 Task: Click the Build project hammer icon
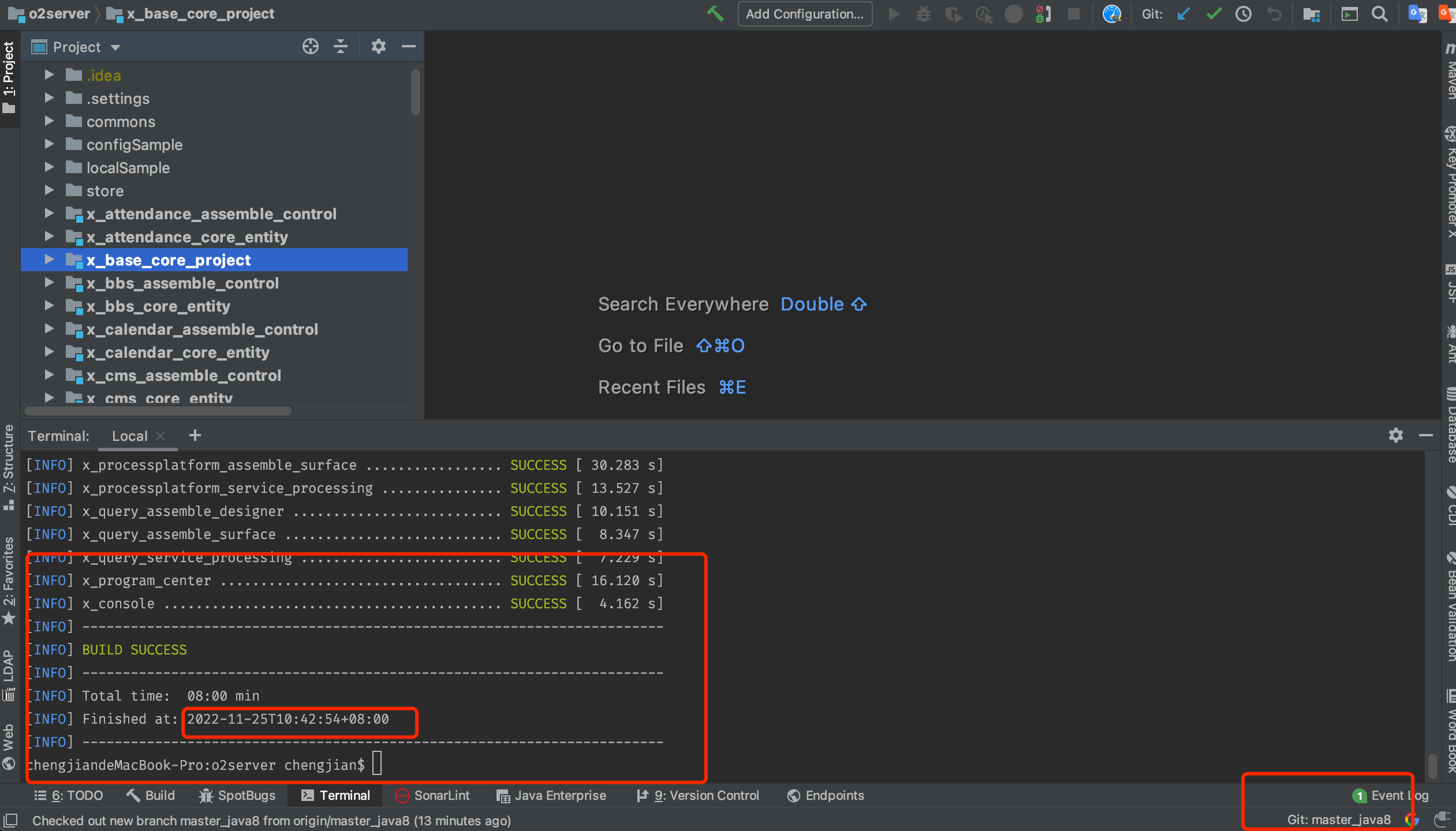click(x=715, y=14)
